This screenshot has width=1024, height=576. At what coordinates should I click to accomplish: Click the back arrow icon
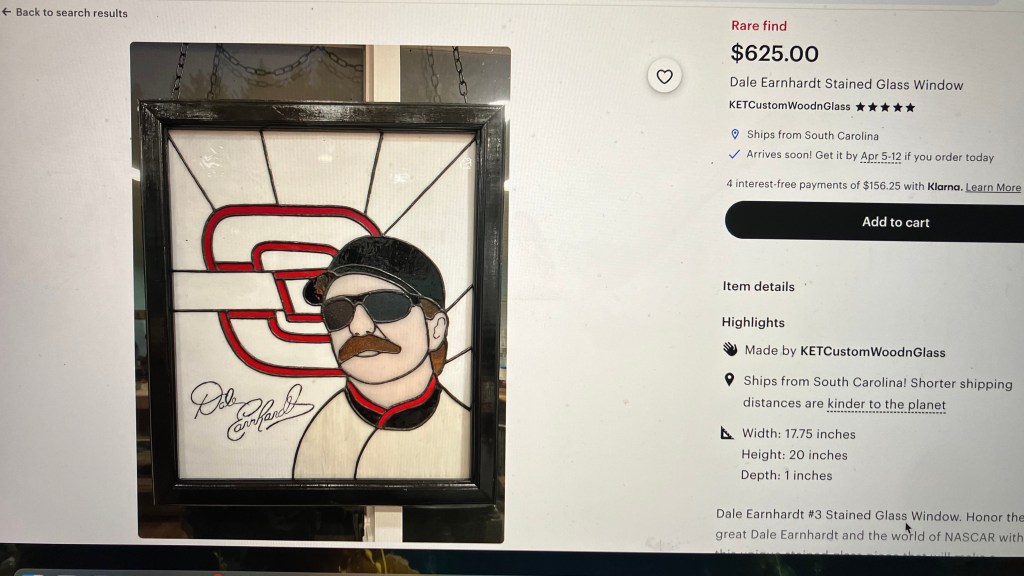(7, 12)
